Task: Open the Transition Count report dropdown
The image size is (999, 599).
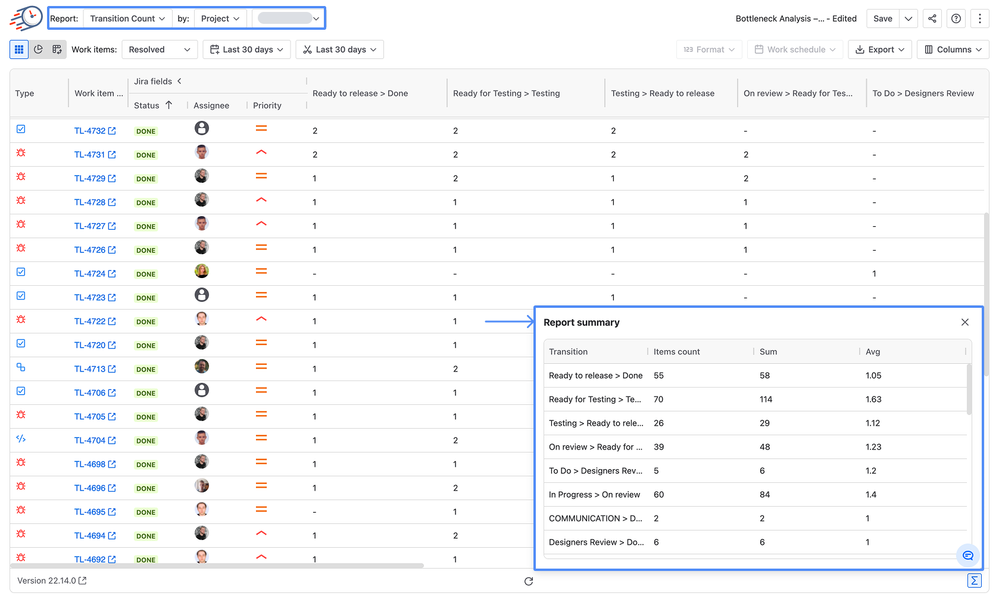Action: pyautogui.click(x=127, y=18)
